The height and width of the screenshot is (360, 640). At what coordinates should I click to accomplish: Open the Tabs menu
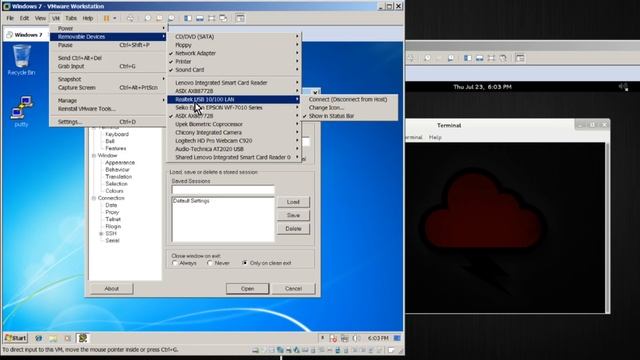click(x=71, y=18)
